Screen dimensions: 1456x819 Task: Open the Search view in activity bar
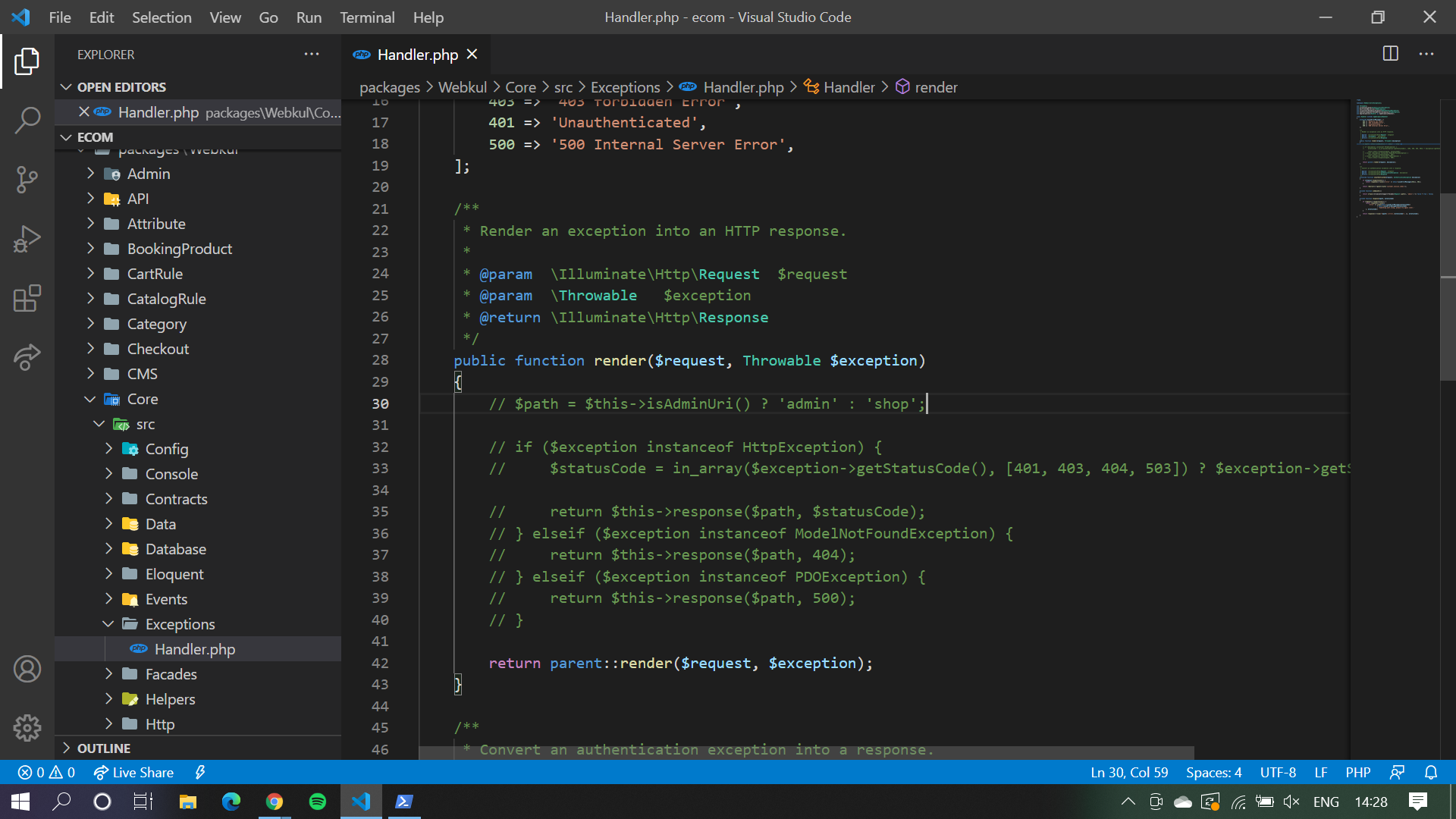27,120
